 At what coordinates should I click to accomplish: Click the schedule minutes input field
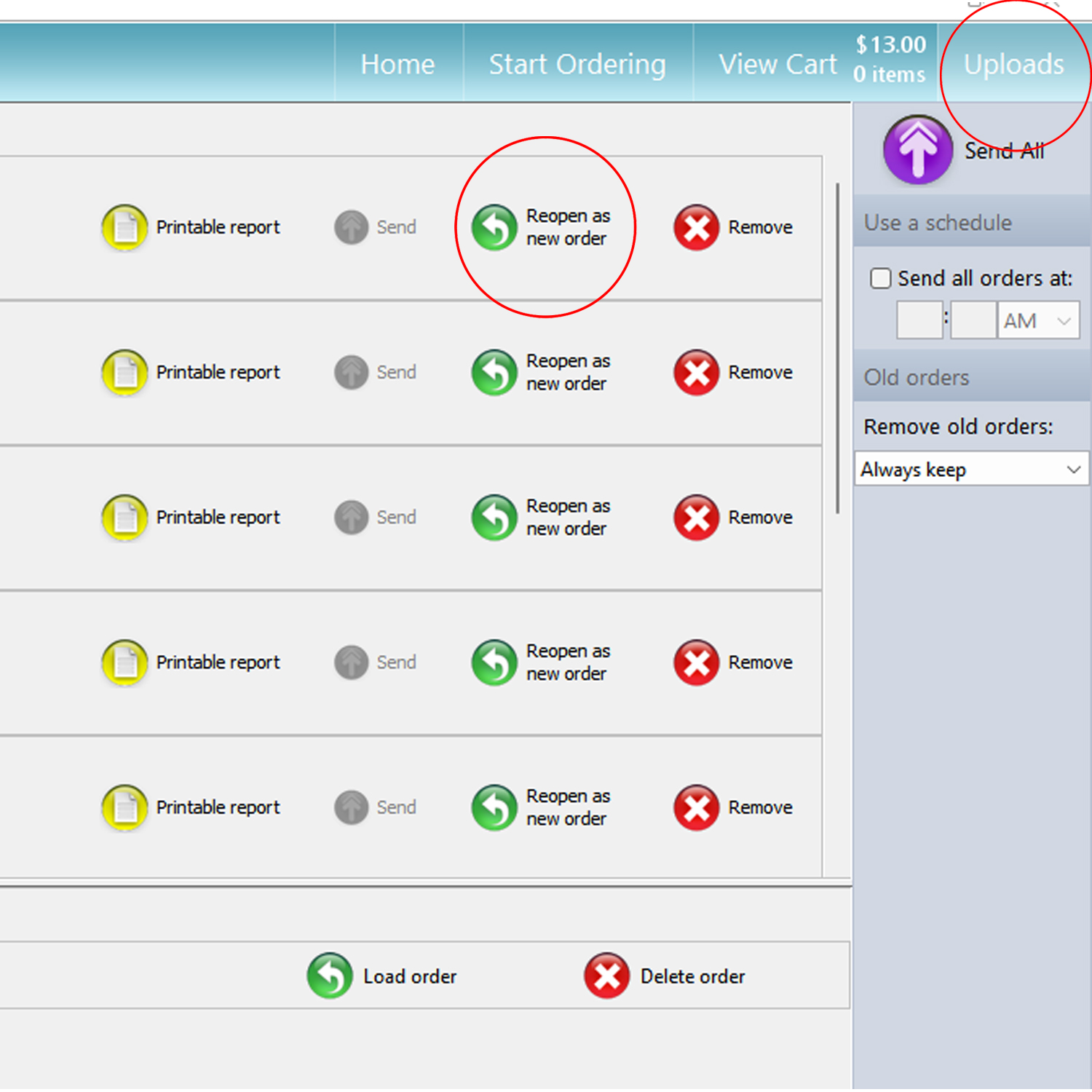click(973, 320)
